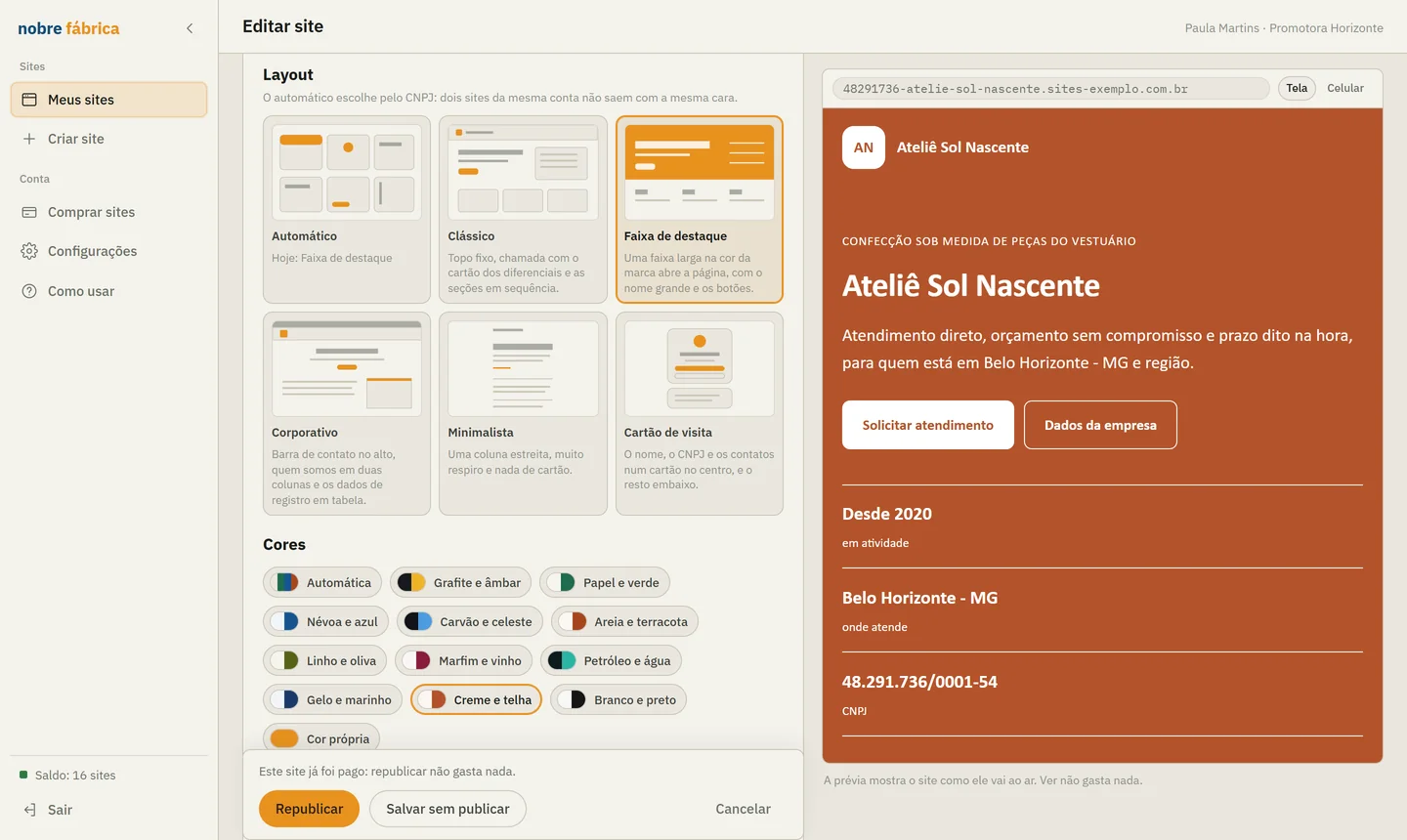1407x840 pixels.
Task: Open Configurações from the sidebar
Action: click(x=109, y=251)
